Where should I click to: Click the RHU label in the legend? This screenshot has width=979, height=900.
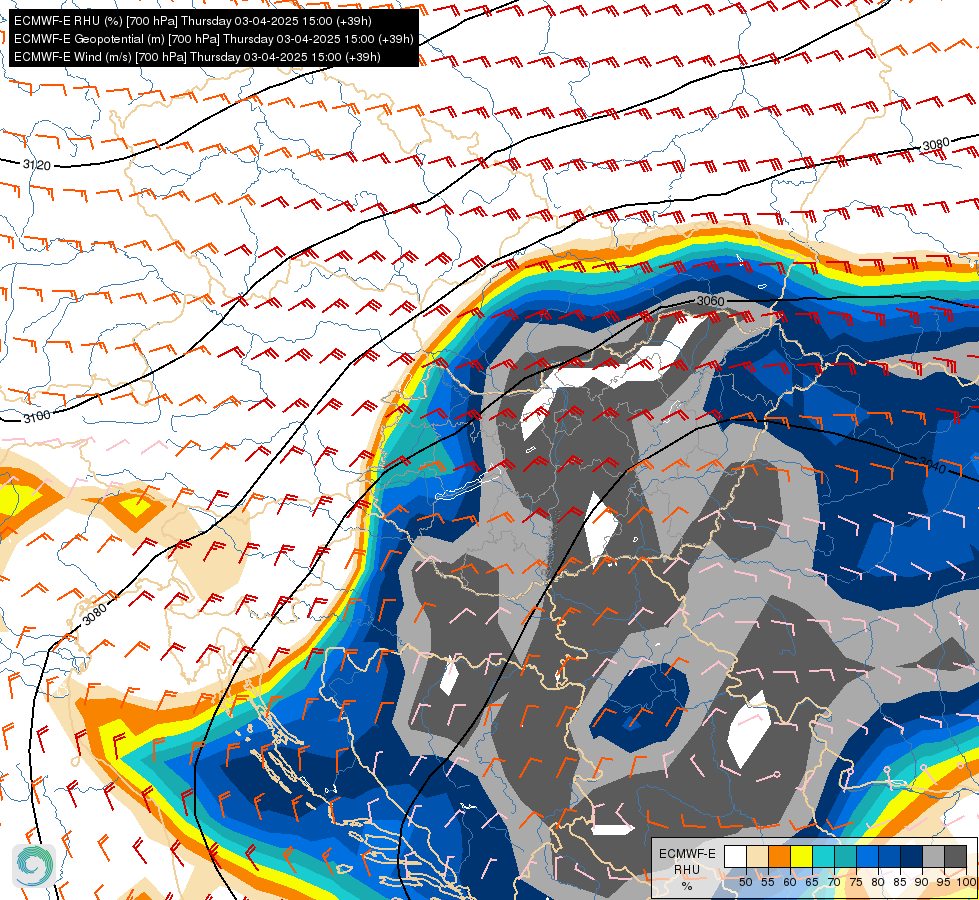point(687,869)
